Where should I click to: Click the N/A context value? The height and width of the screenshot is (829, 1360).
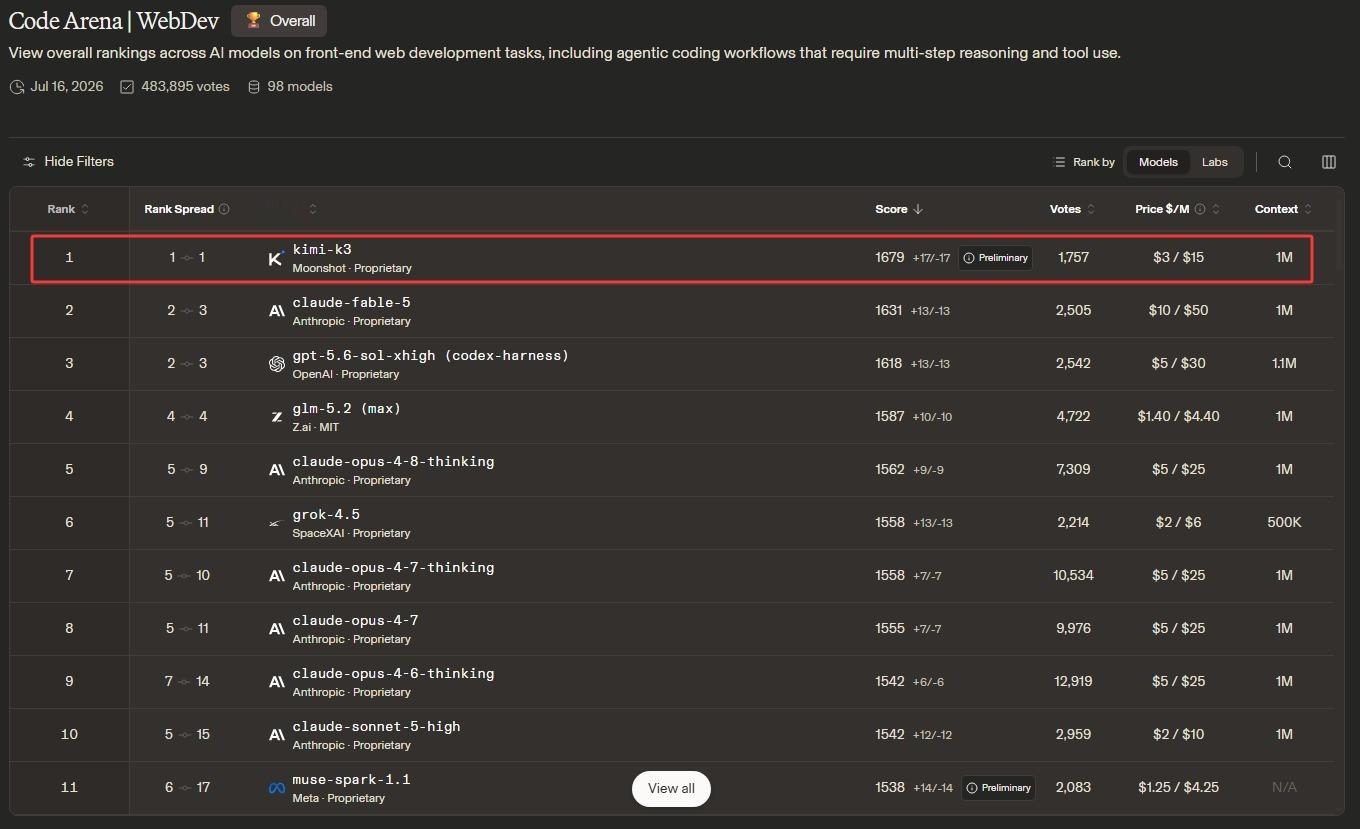1284,787
